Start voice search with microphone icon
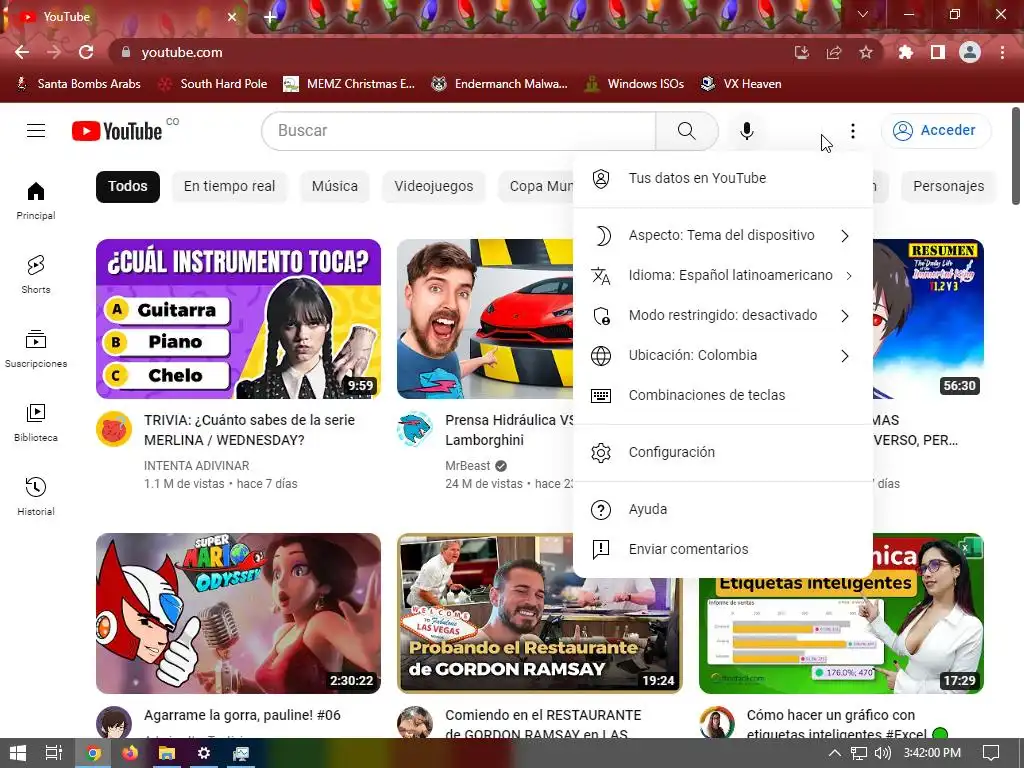Viewport: 1024px width, 768px height. (x=746, y=131)
